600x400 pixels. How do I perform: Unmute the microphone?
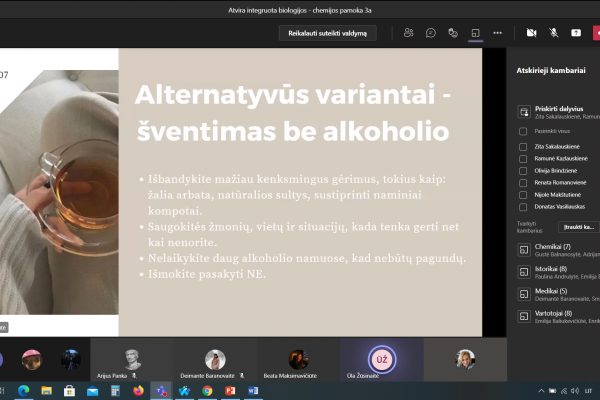[553, 33]
